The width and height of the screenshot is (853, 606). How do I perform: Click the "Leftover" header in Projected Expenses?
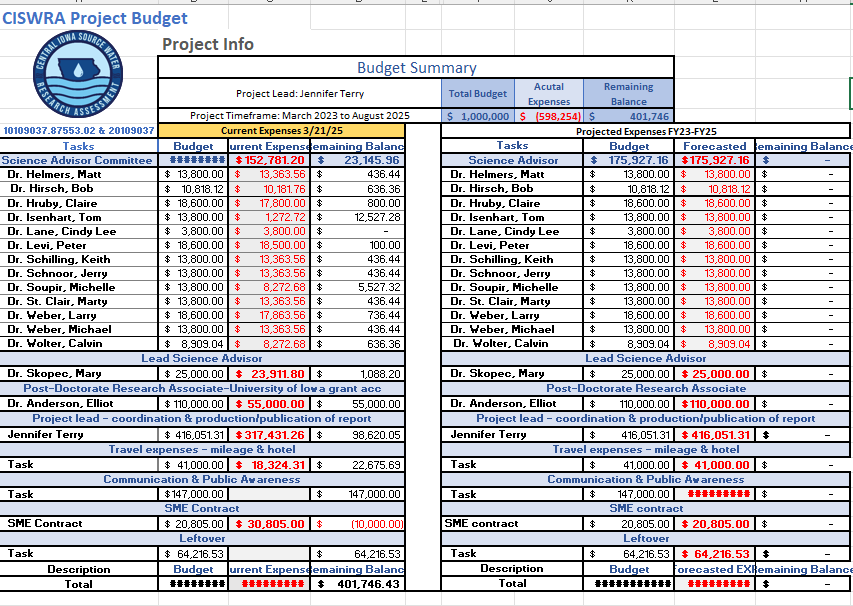tap(646, 538)
